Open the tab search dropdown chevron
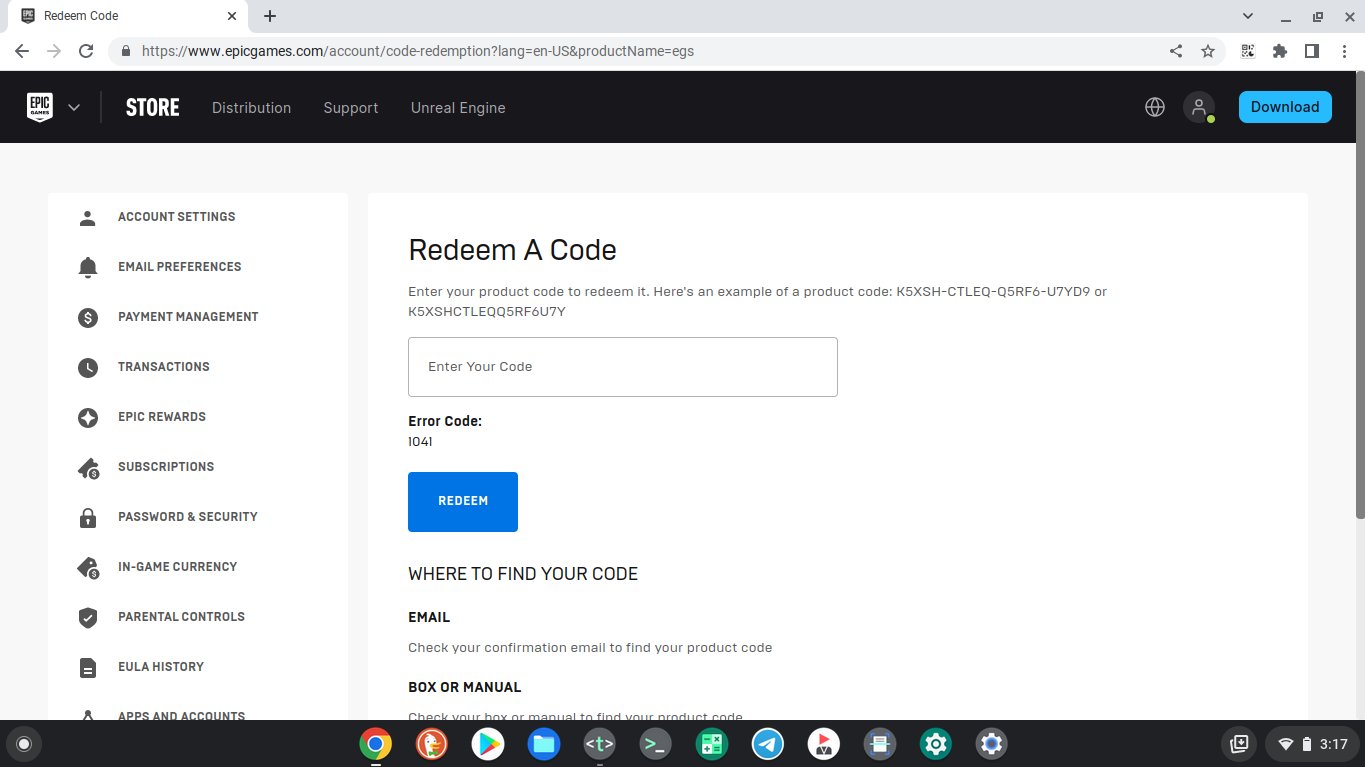 [1247, 16]
